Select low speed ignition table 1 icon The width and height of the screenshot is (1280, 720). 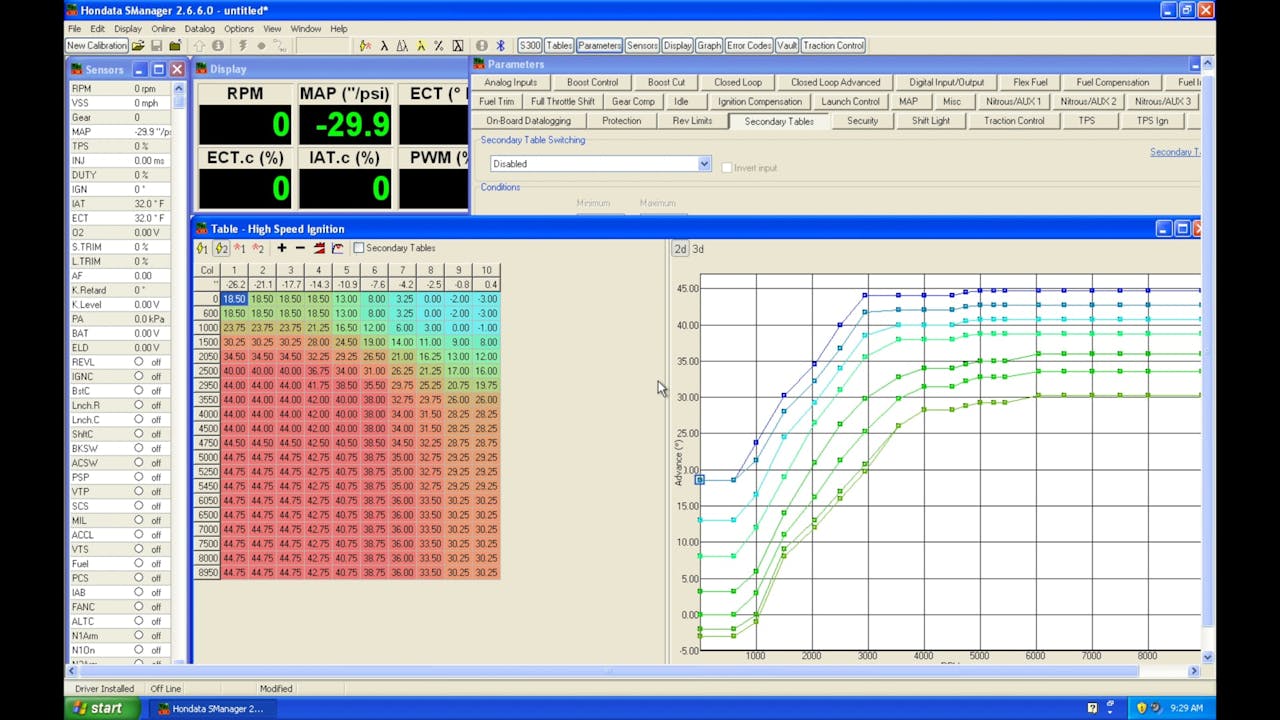(x=203, y=248)
